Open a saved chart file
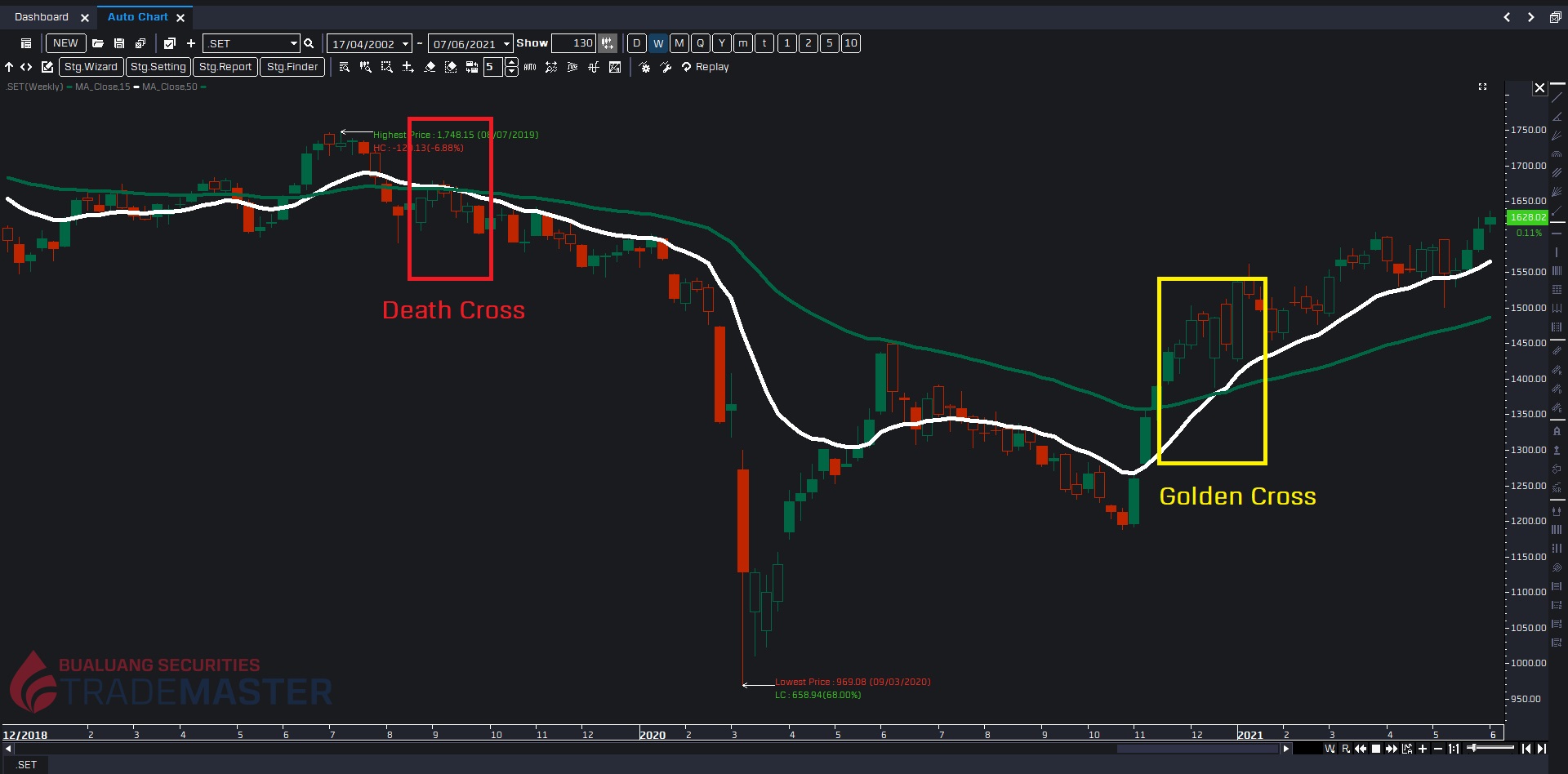Image resolution: width=1568 pixels, height=774 pixels. [x=98, y=43]
